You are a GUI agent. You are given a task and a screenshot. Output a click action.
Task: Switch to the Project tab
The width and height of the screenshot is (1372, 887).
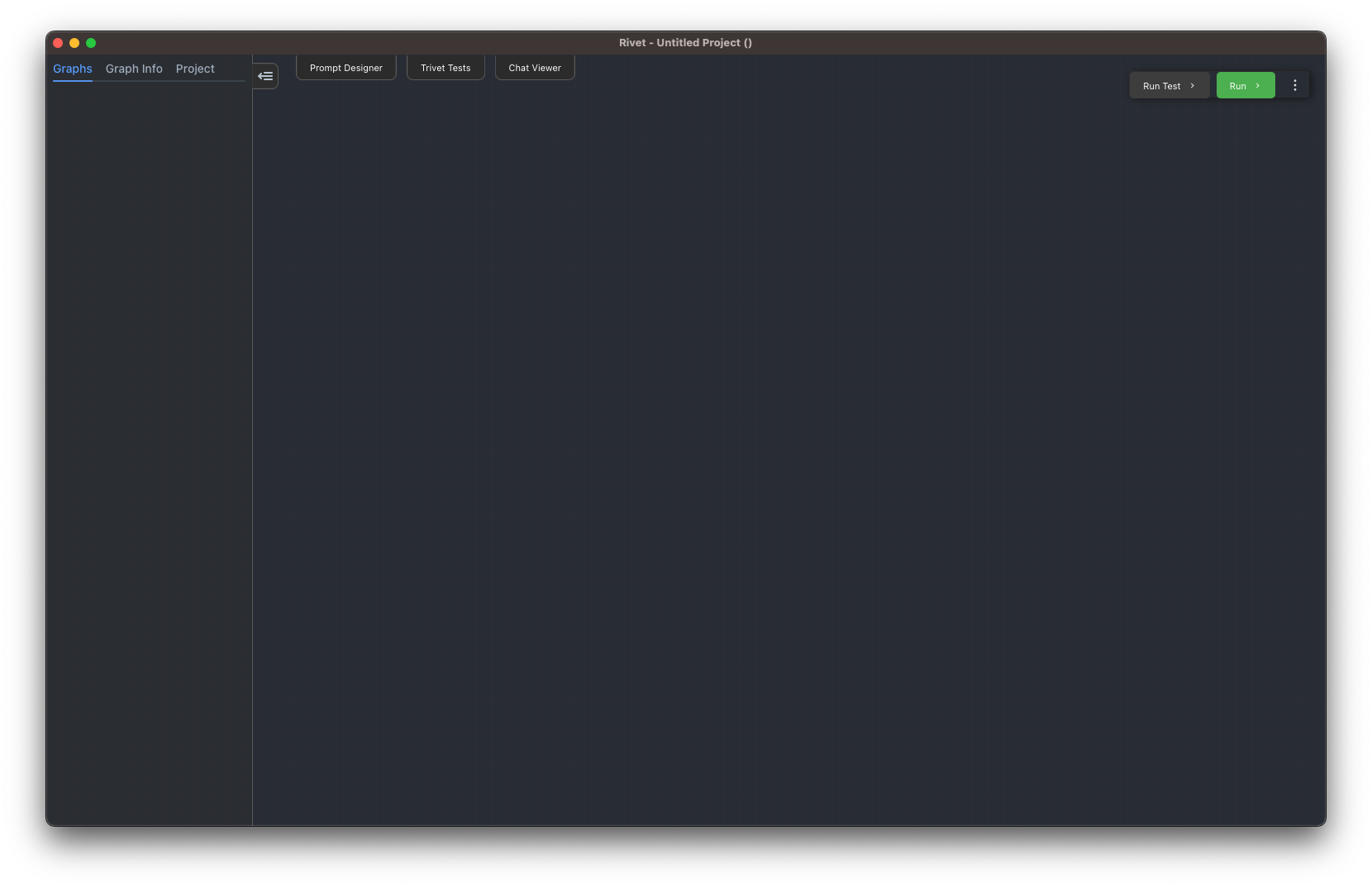(x=195, y=69)
